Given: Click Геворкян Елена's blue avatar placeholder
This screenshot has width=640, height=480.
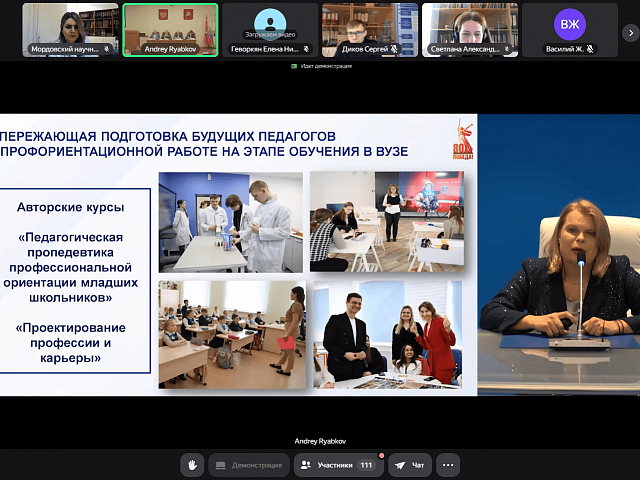Looking at the screenshot, I should coord(270,22).
